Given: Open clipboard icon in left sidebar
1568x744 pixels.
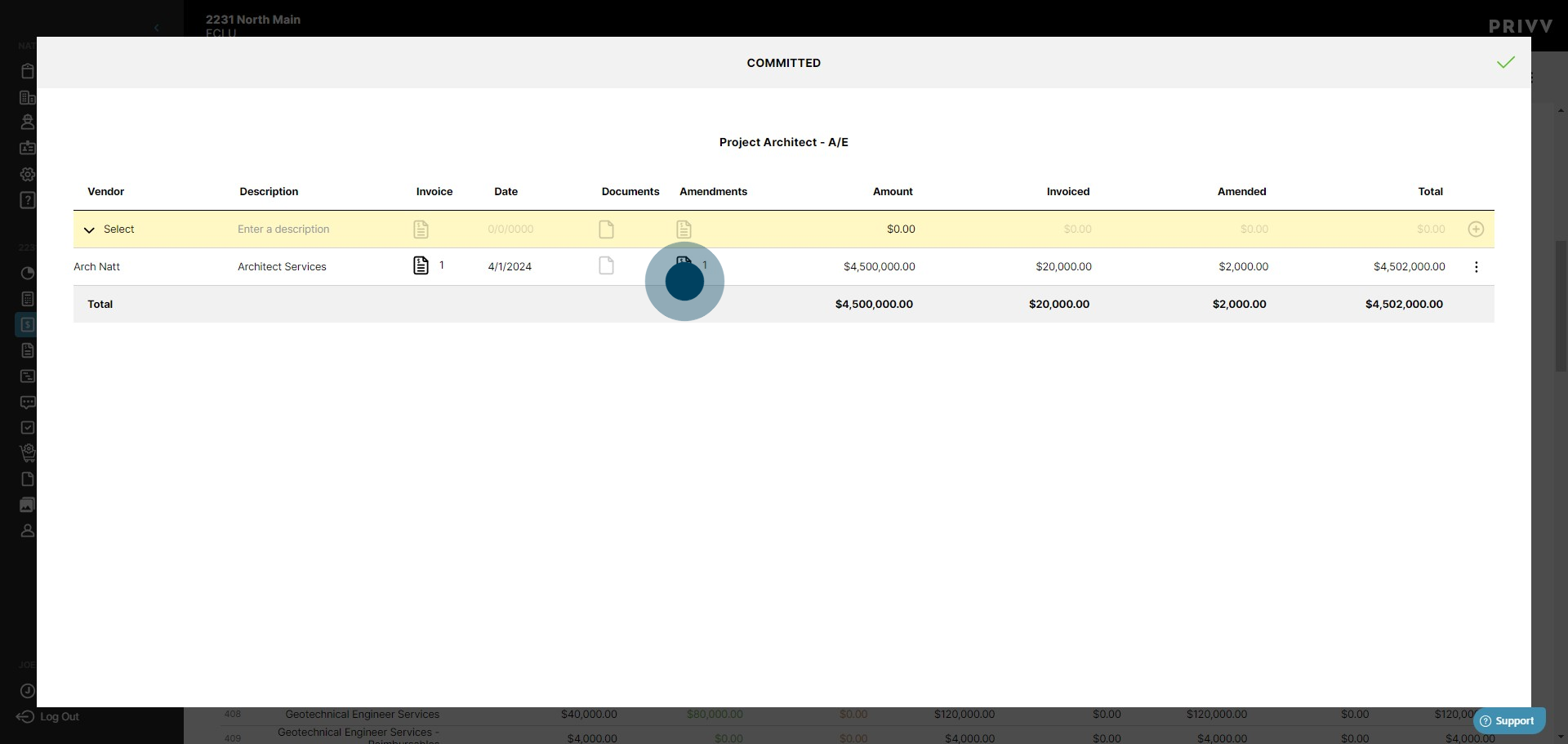Looking at the screenshot, I should point(27,71).
